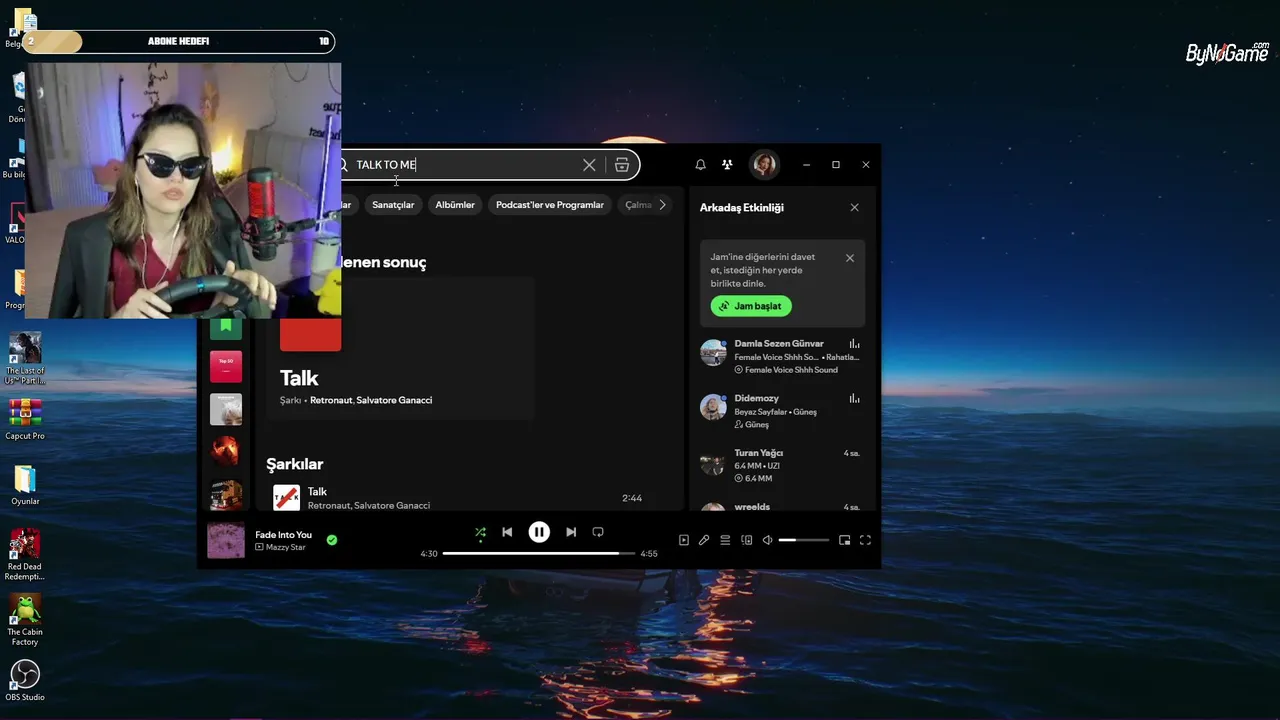The image size is (1280, 720).
Task: Open the pink Top 50 playlist in the sidebar
Action: 226,366
